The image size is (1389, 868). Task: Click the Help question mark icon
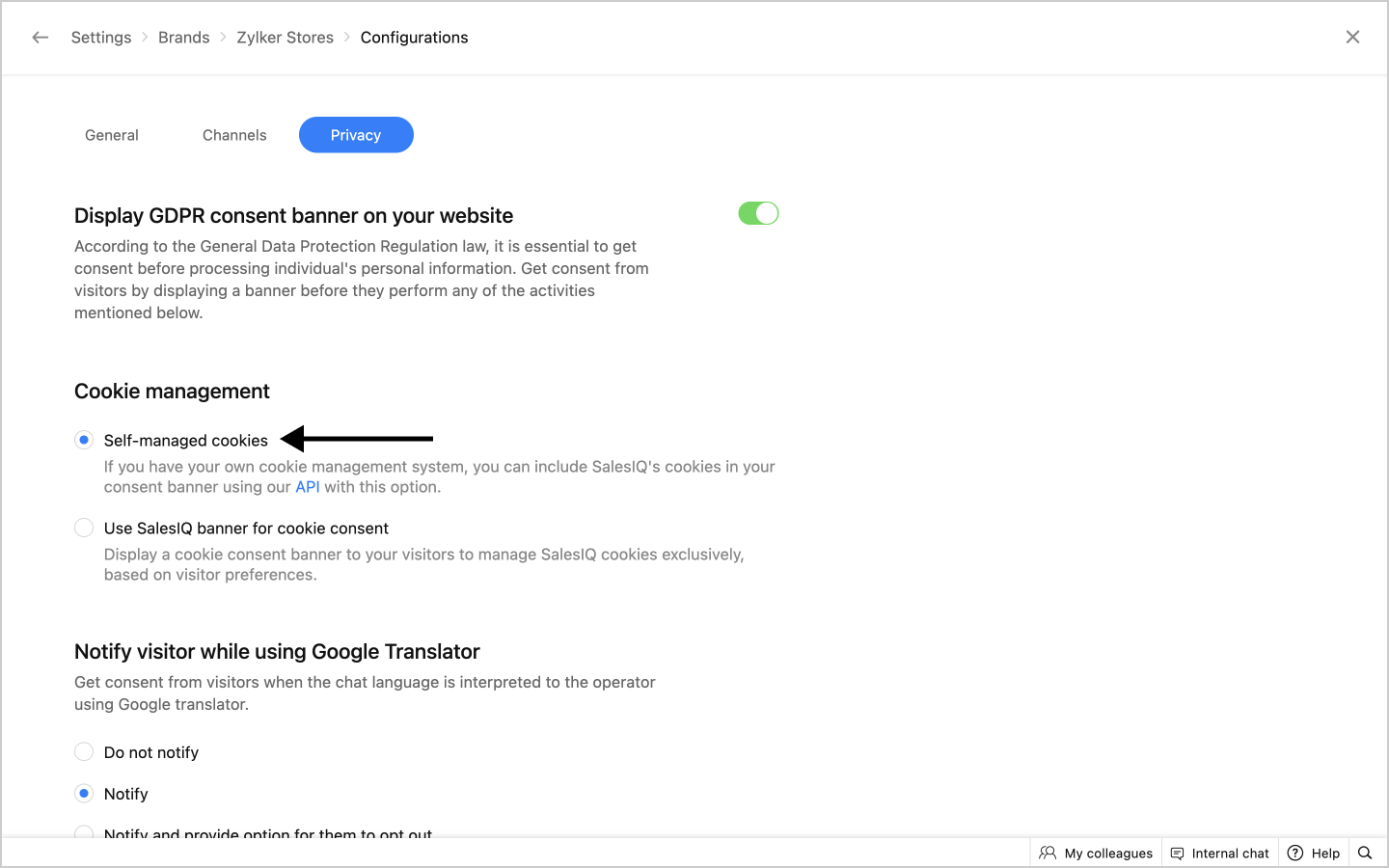point(1295,853)
